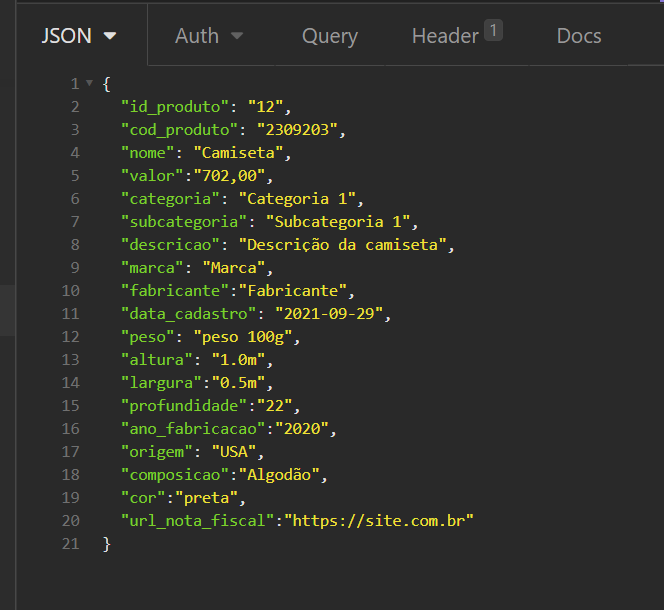Click the "peso 100g" value
This screenshot has width=664, height=610.
[243, 337]
